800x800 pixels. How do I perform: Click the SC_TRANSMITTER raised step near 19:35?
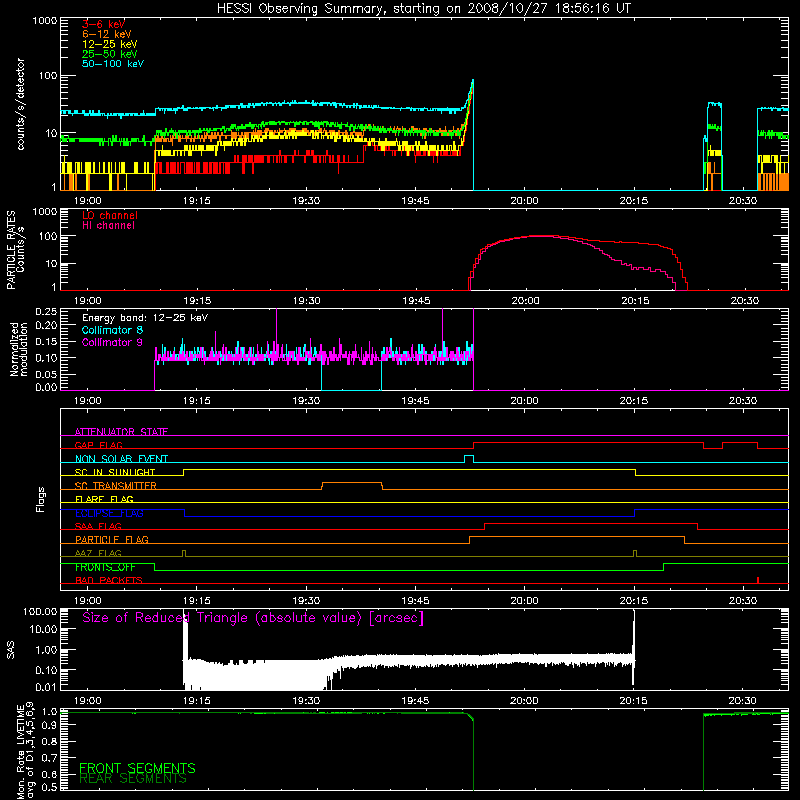point(352,483)
